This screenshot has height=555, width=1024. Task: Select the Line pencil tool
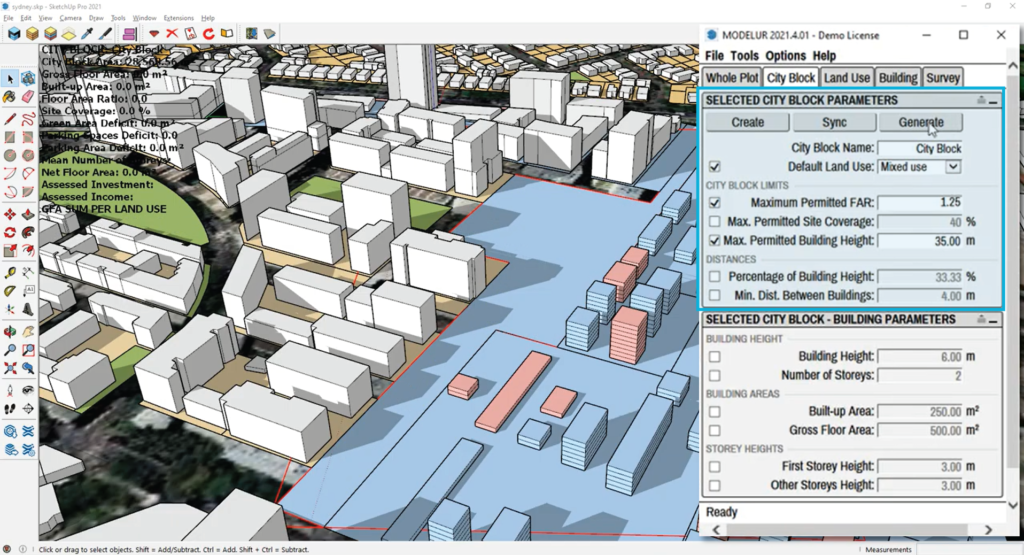click(10, 119)
